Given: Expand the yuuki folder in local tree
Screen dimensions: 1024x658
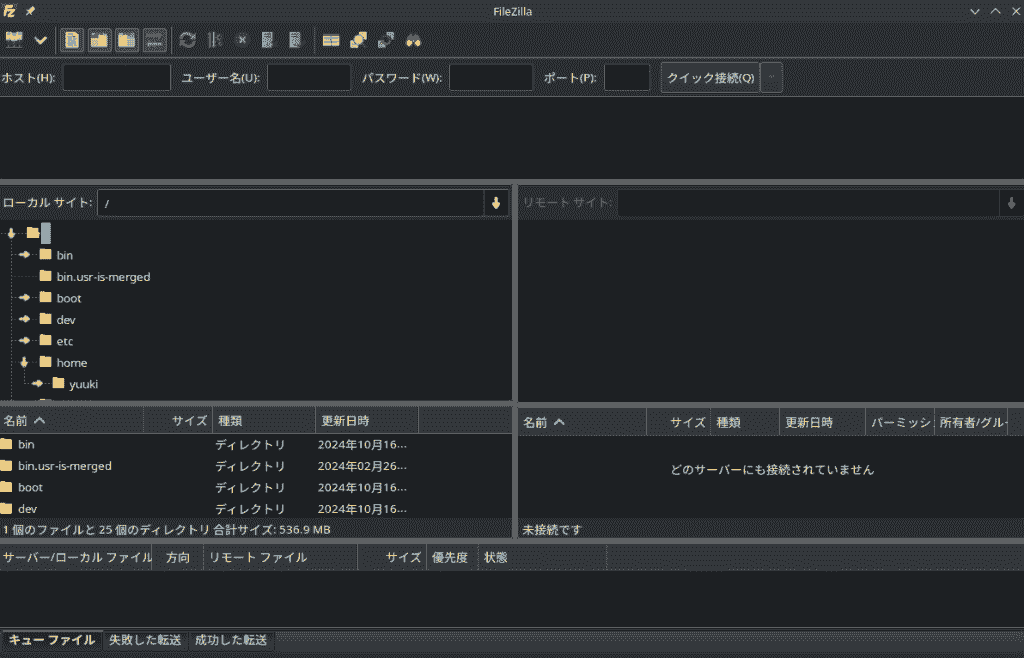Looking at the screenshot, I should point(37,384).
